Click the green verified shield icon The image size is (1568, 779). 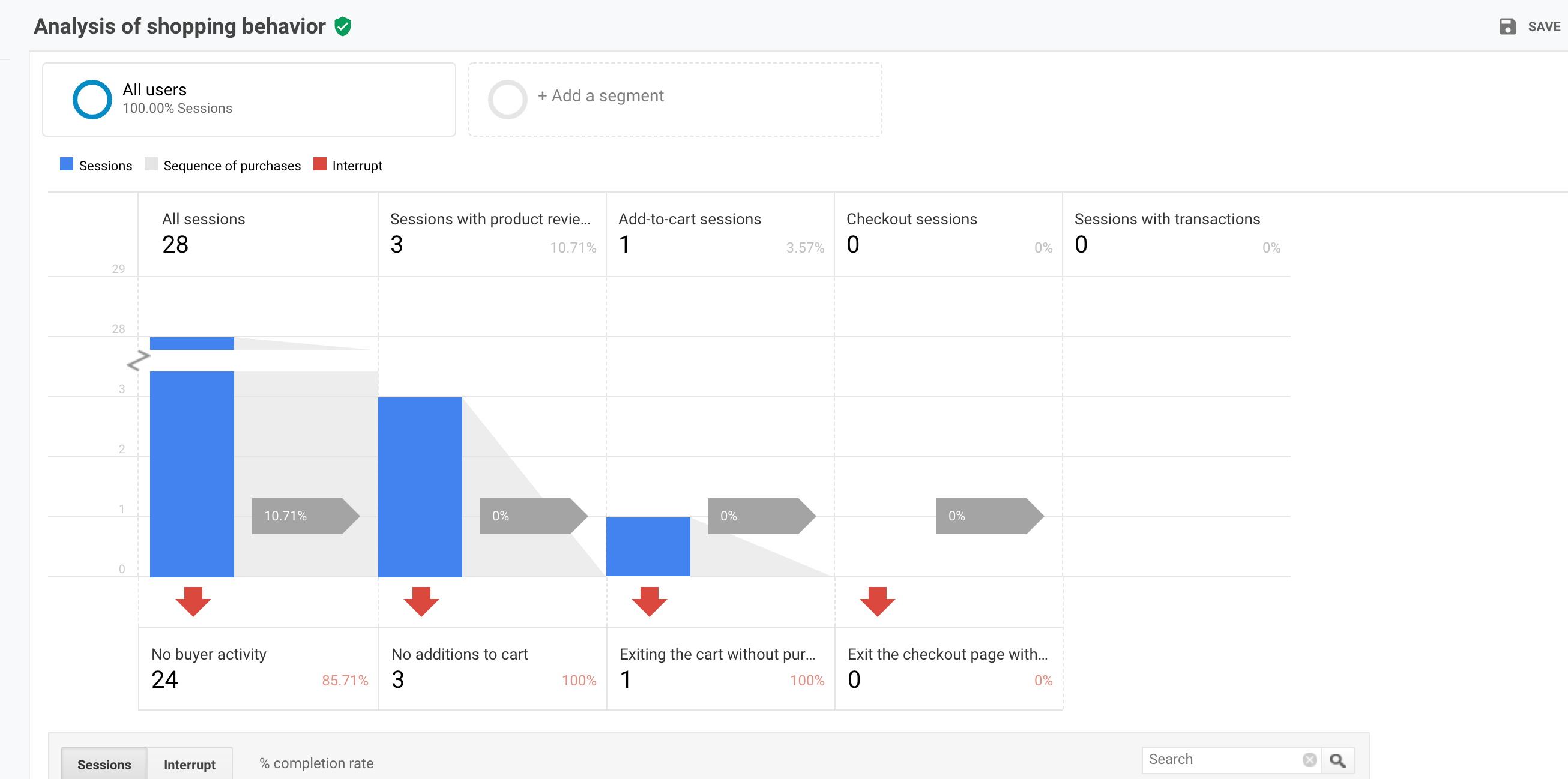(343, 27)
